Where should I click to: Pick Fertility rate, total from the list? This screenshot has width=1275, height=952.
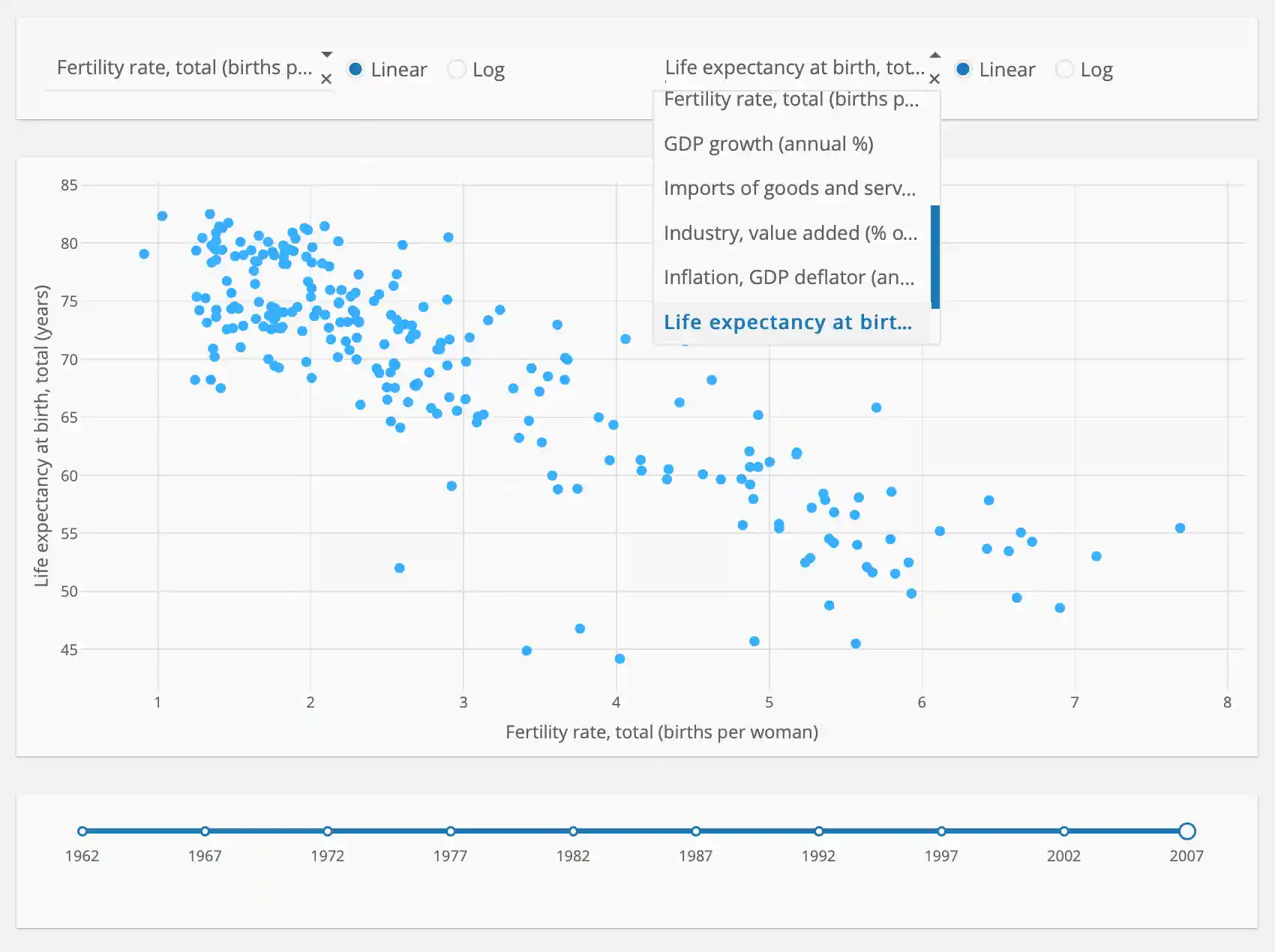(x=790, y=100)
